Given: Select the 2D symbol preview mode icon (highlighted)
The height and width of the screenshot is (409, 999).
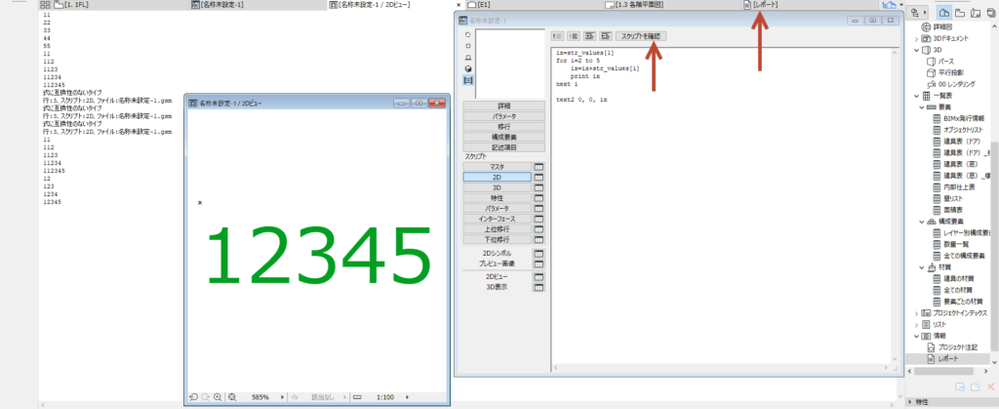Looking at the screenshot, I should 468,80.
